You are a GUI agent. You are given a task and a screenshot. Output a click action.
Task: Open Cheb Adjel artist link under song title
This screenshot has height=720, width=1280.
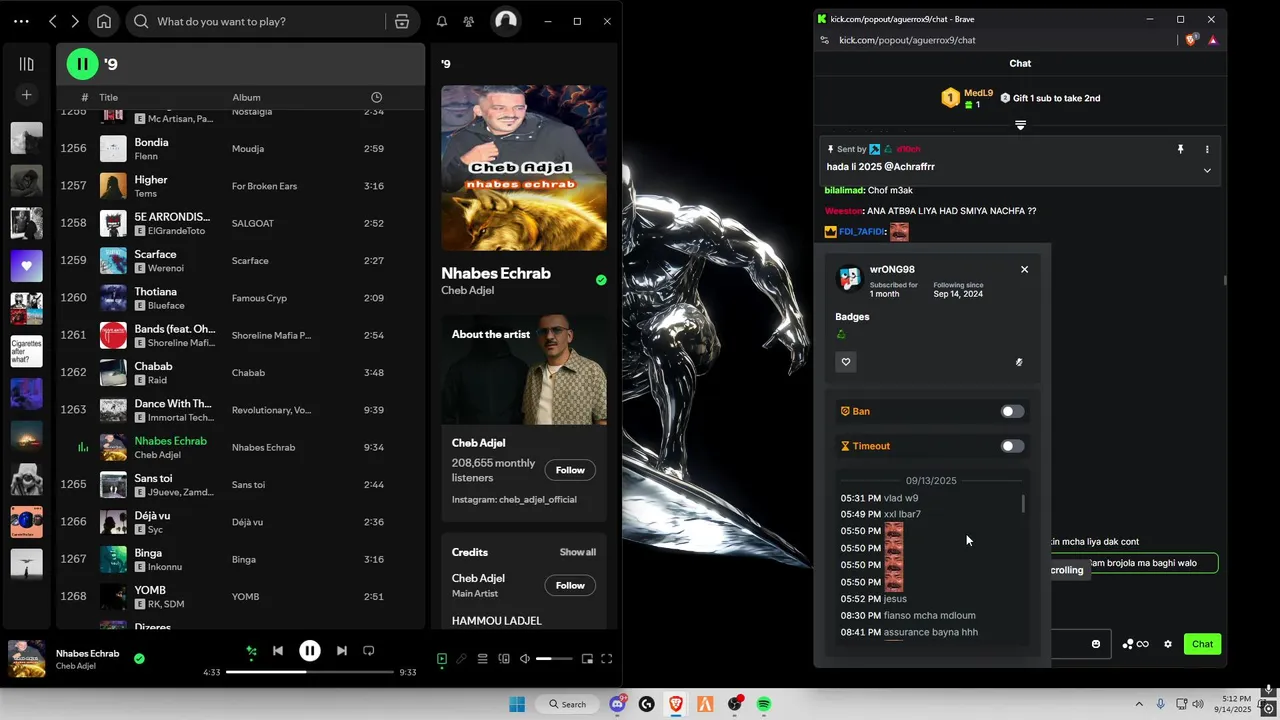[467, 291]
